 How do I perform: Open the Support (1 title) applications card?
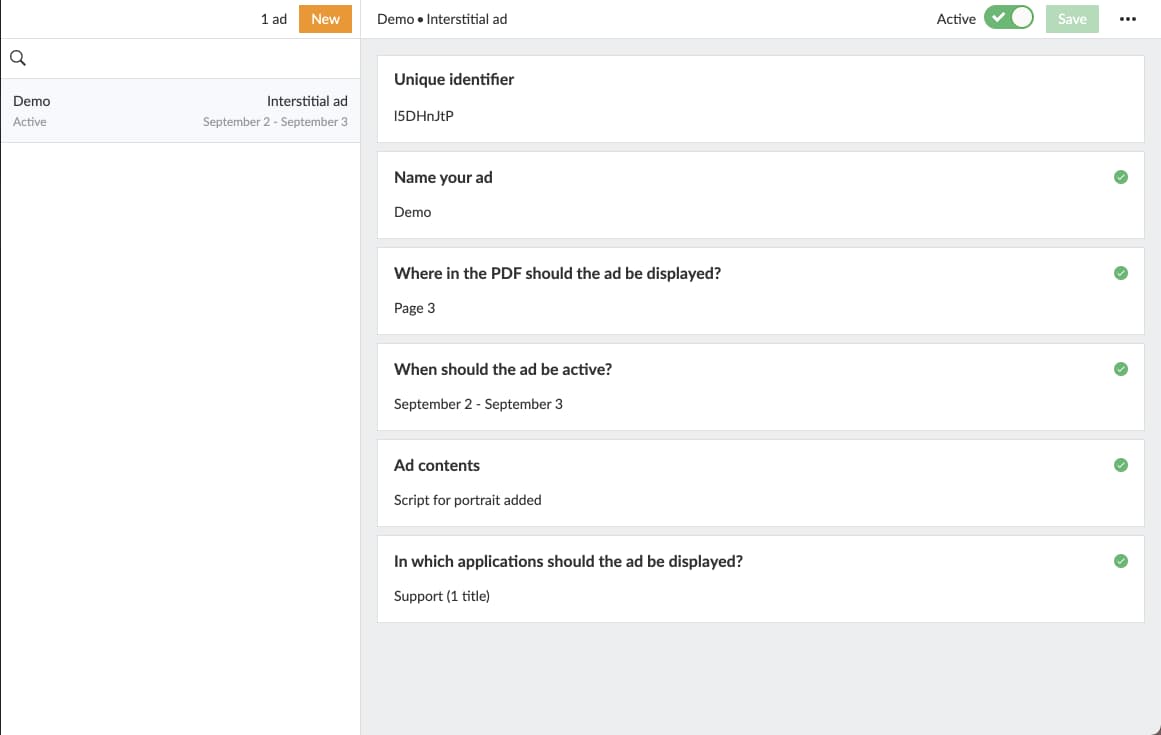[700, 578]
